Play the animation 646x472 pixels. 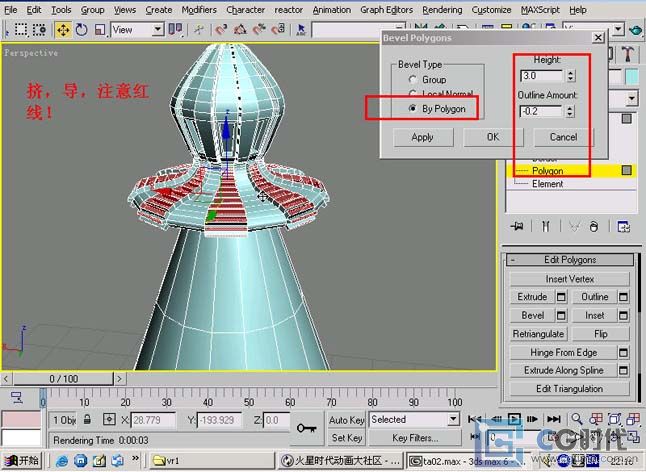coord(514,419)
